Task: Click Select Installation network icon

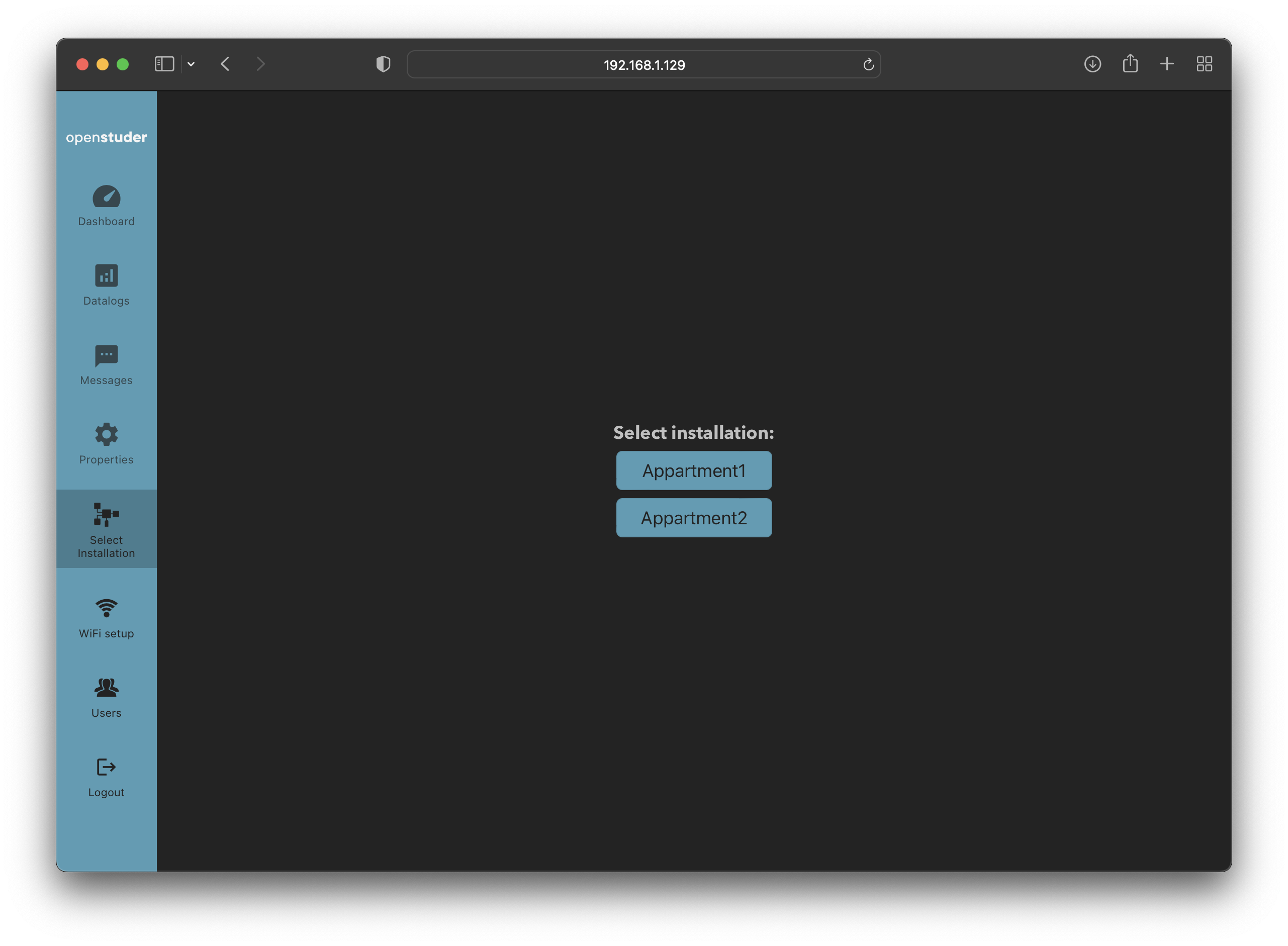Action: [x=107, y=514]
